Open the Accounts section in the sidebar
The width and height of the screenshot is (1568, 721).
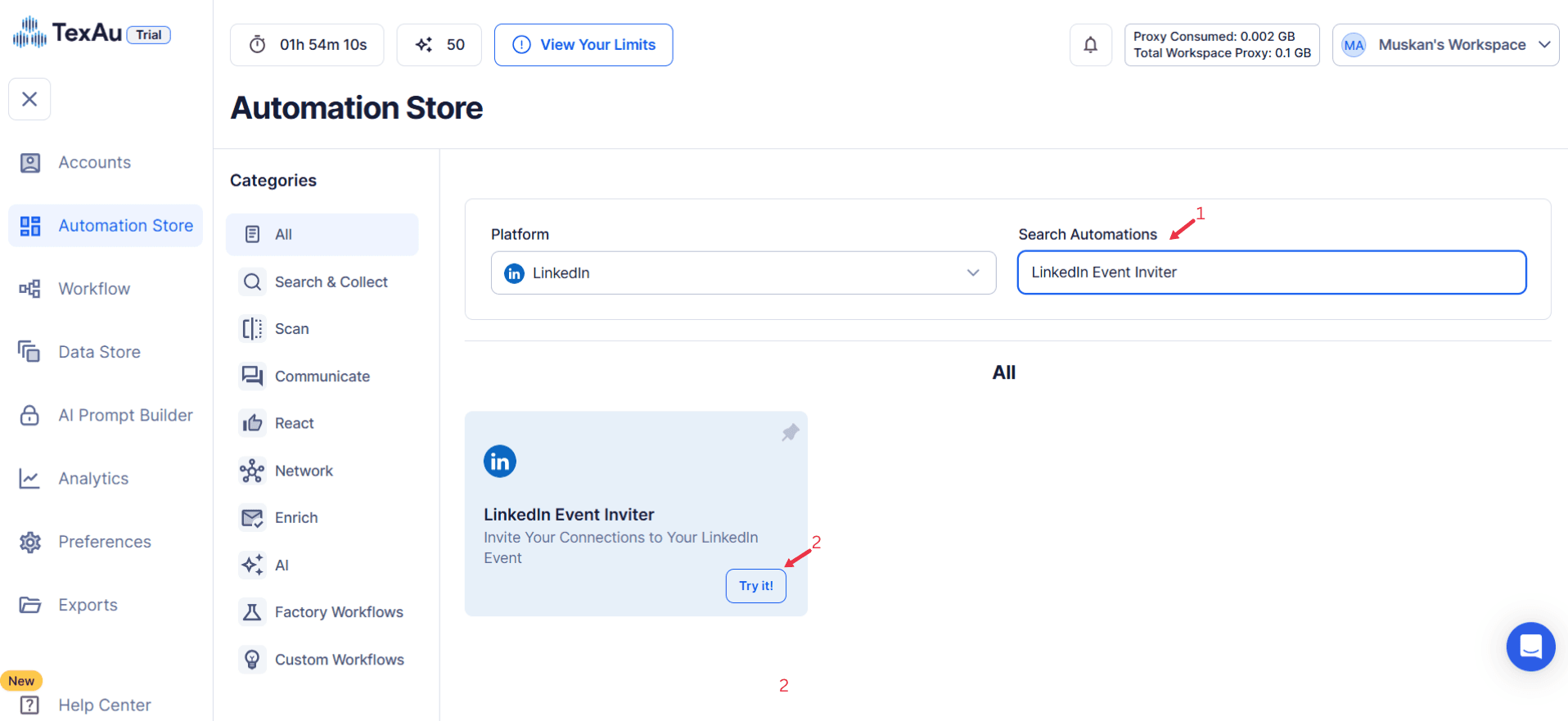click(x=93, y=162)
